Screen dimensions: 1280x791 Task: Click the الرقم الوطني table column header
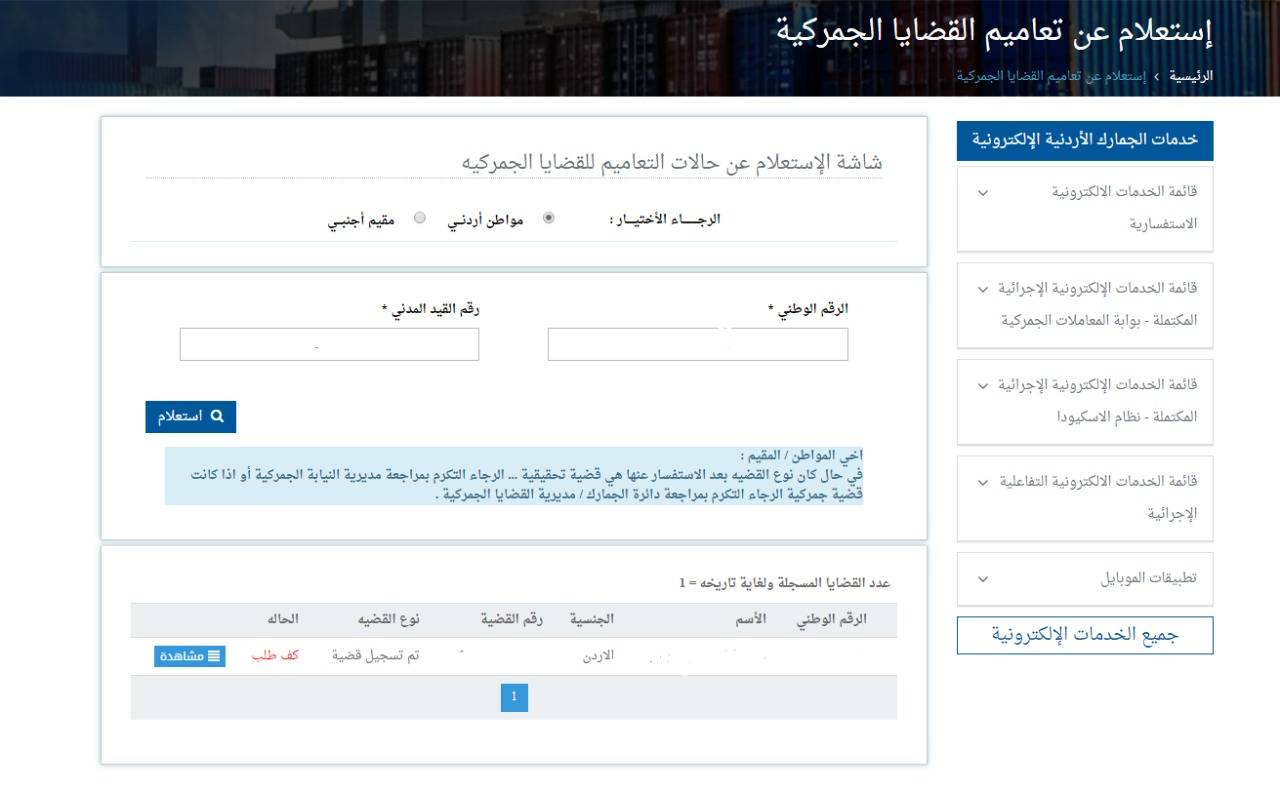831,620
